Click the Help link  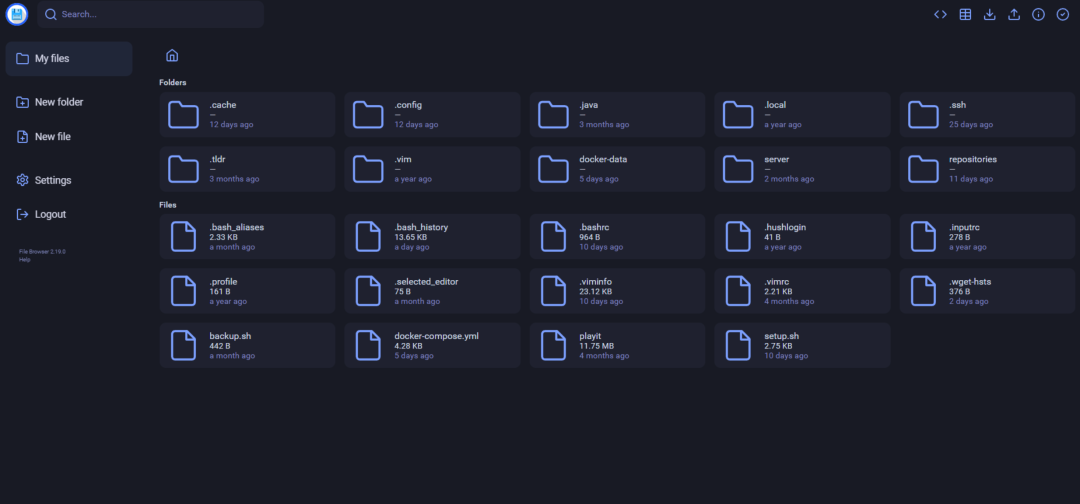click(24, 260)
